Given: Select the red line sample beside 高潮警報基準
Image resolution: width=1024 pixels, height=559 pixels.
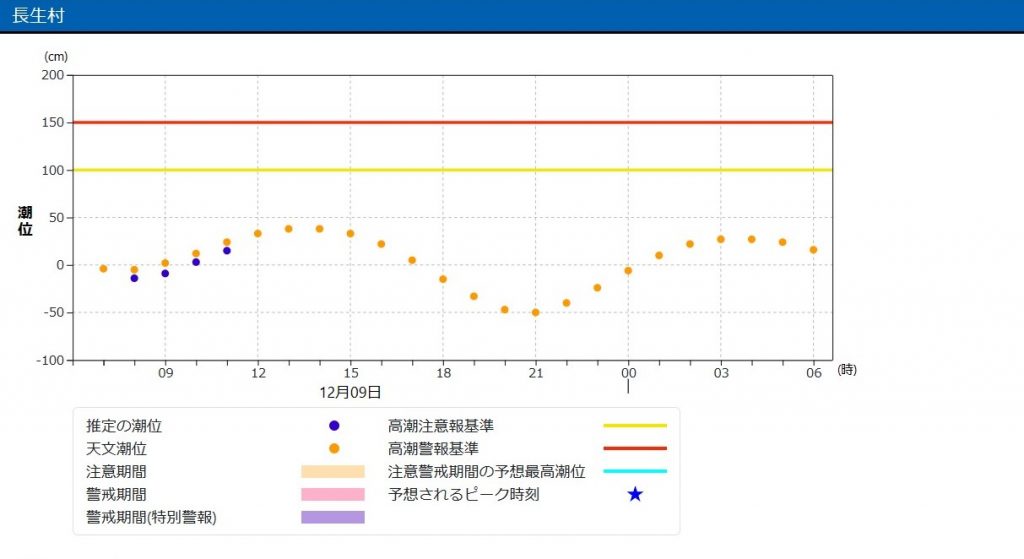Looking at the screenshot, I should click(x=635, y=449).
